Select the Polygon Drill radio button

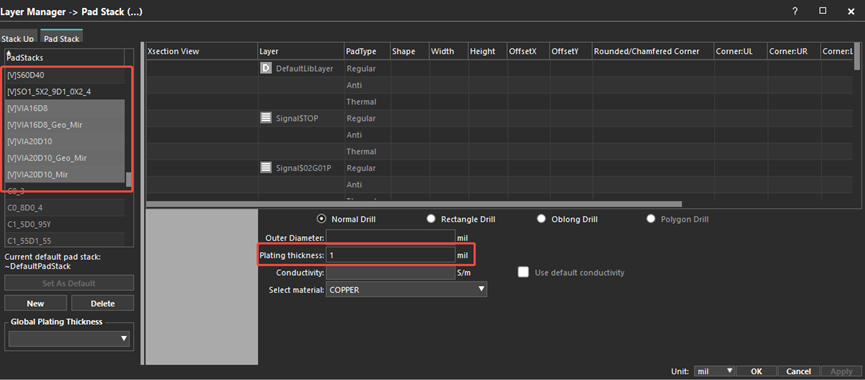click(x=651, y=219)
